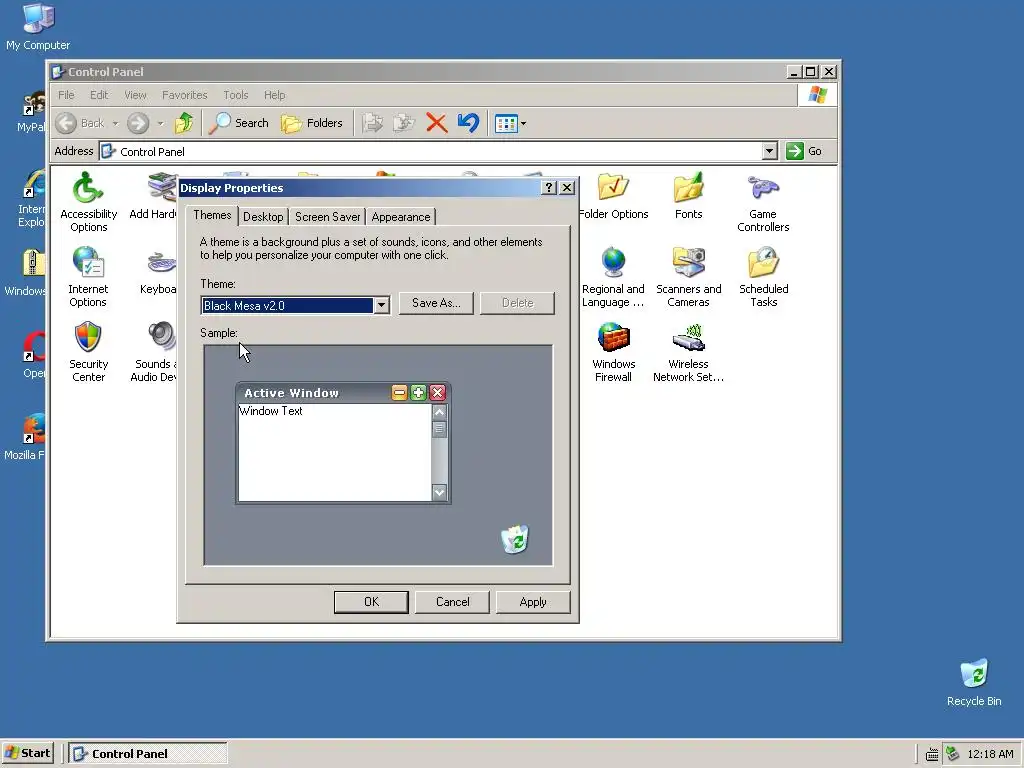Viewport: 1024px width, 768px height.
Task: Open Security Center applet
Action: (x=88, y=352)
